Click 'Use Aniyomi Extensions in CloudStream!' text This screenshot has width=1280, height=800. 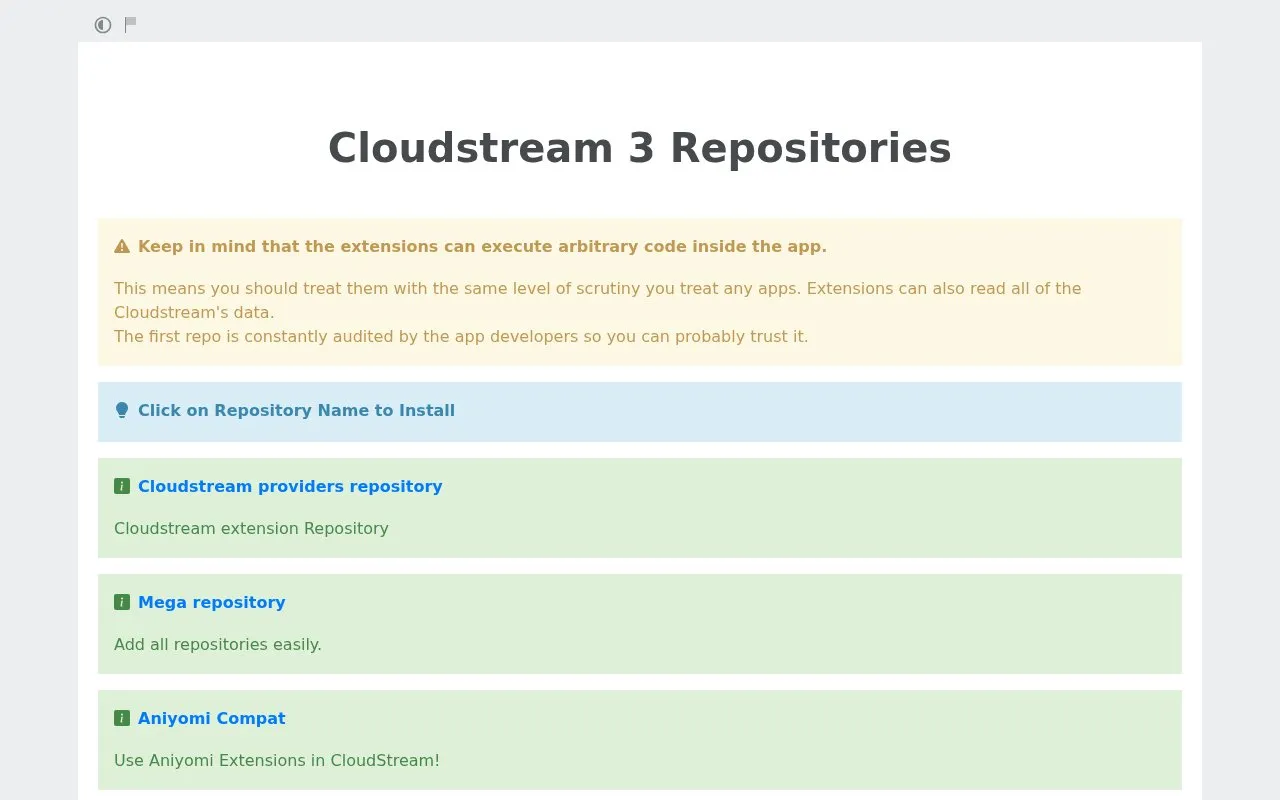(277, 760)
